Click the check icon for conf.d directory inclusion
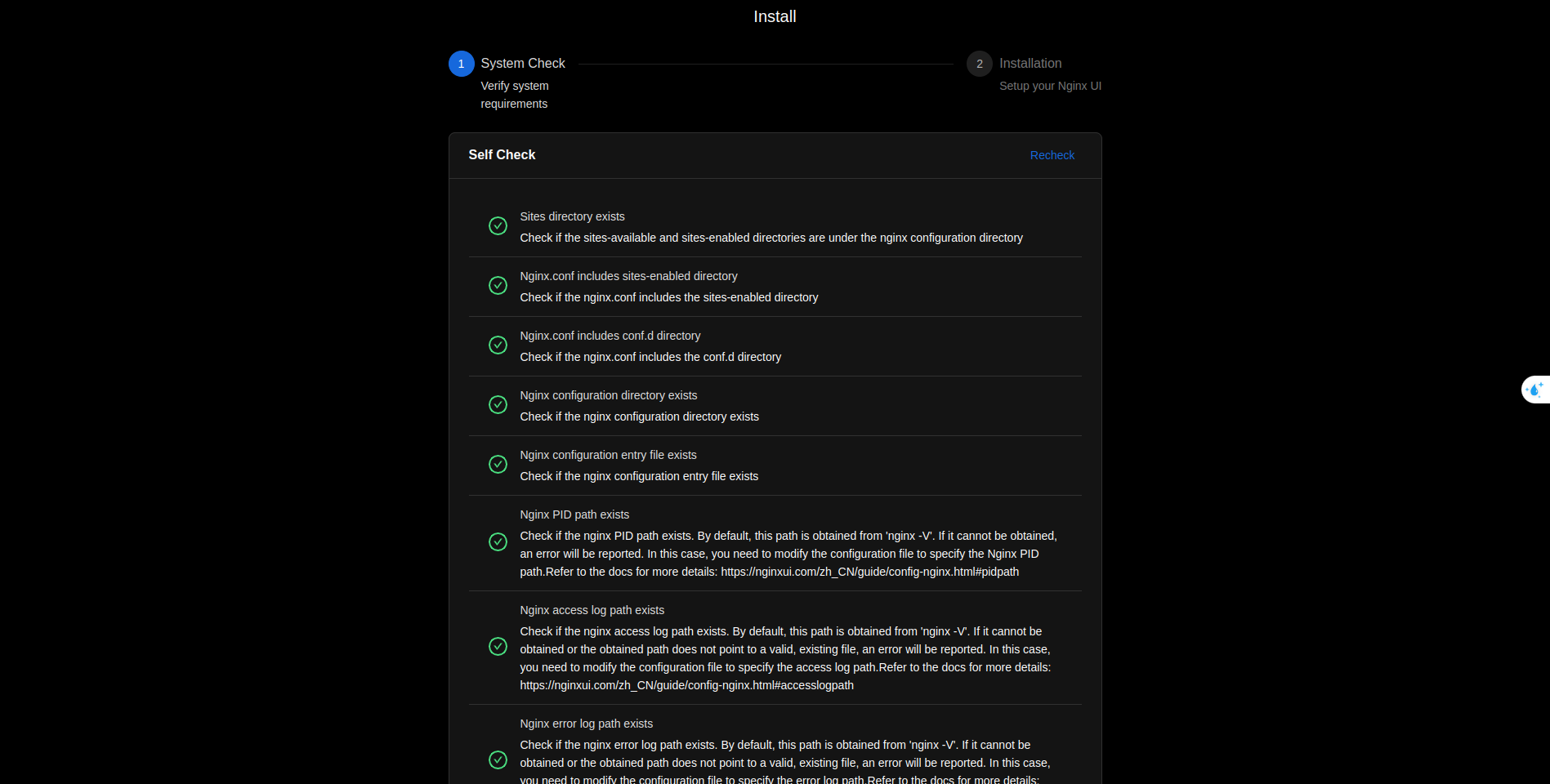The image size is (1550, 784). pos(498,345)
